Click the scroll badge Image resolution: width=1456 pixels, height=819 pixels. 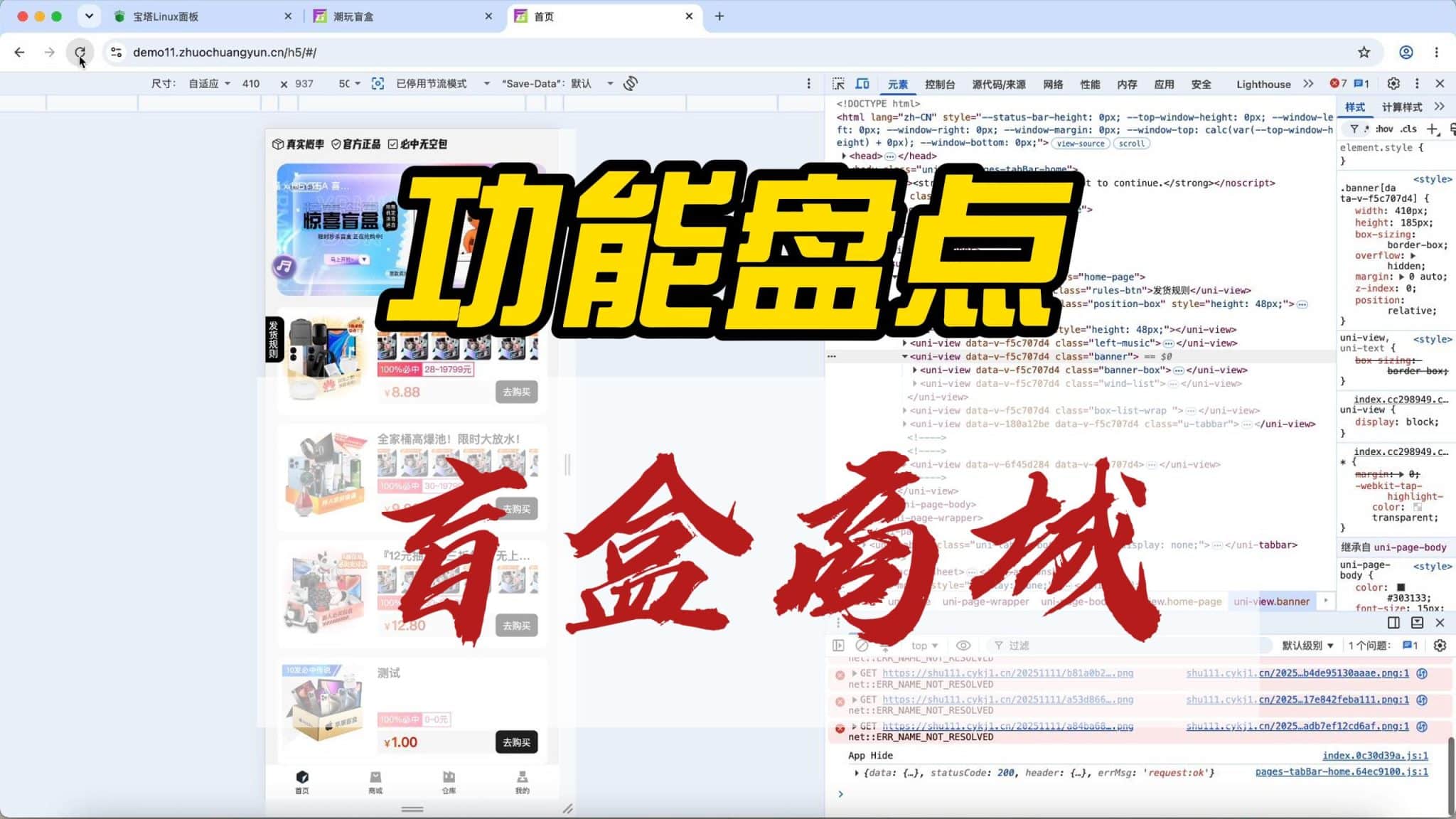coord(1131,144)
